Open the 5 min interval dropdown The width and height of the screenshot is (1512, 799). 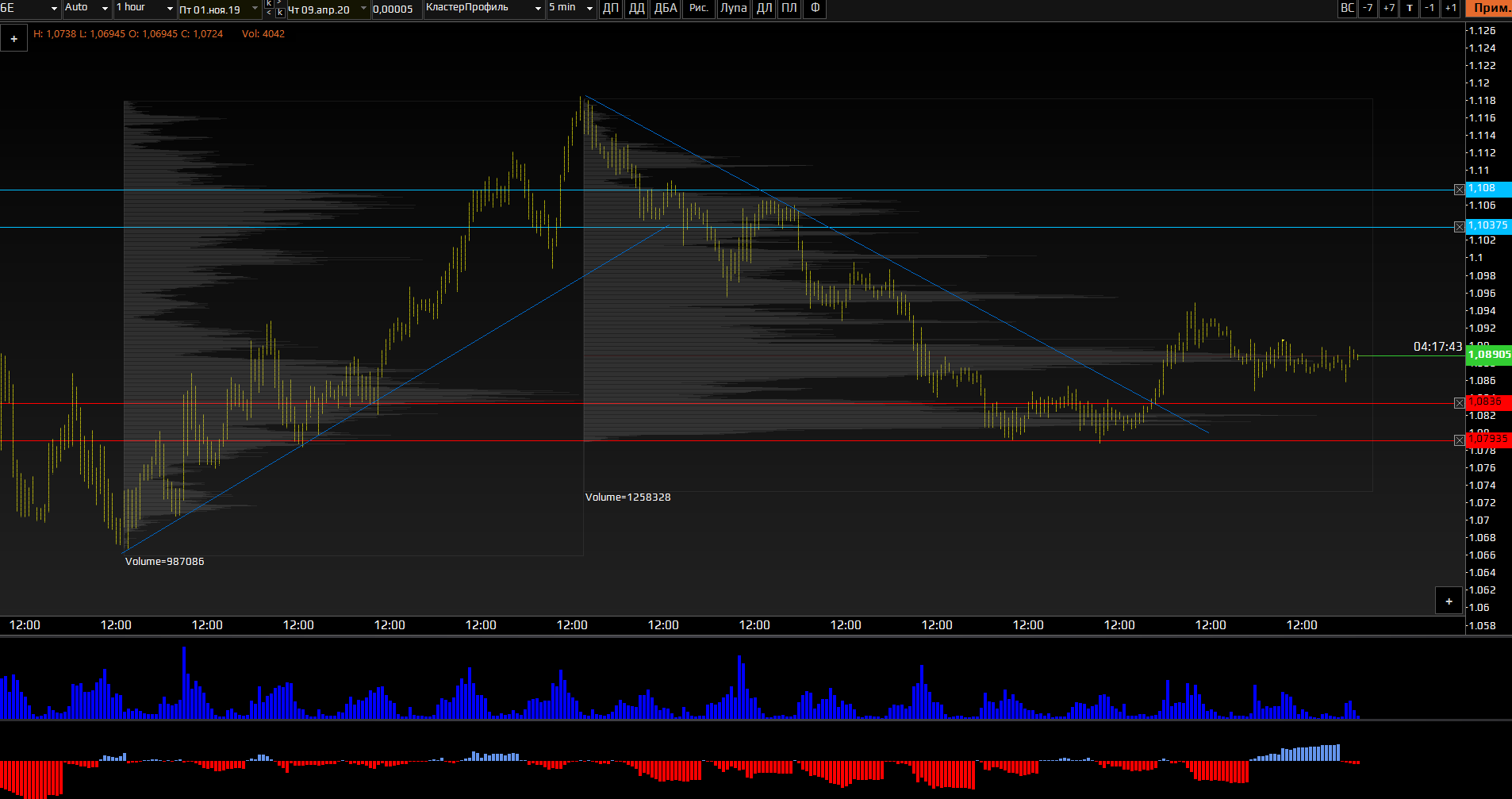click(x=570, y=9)
